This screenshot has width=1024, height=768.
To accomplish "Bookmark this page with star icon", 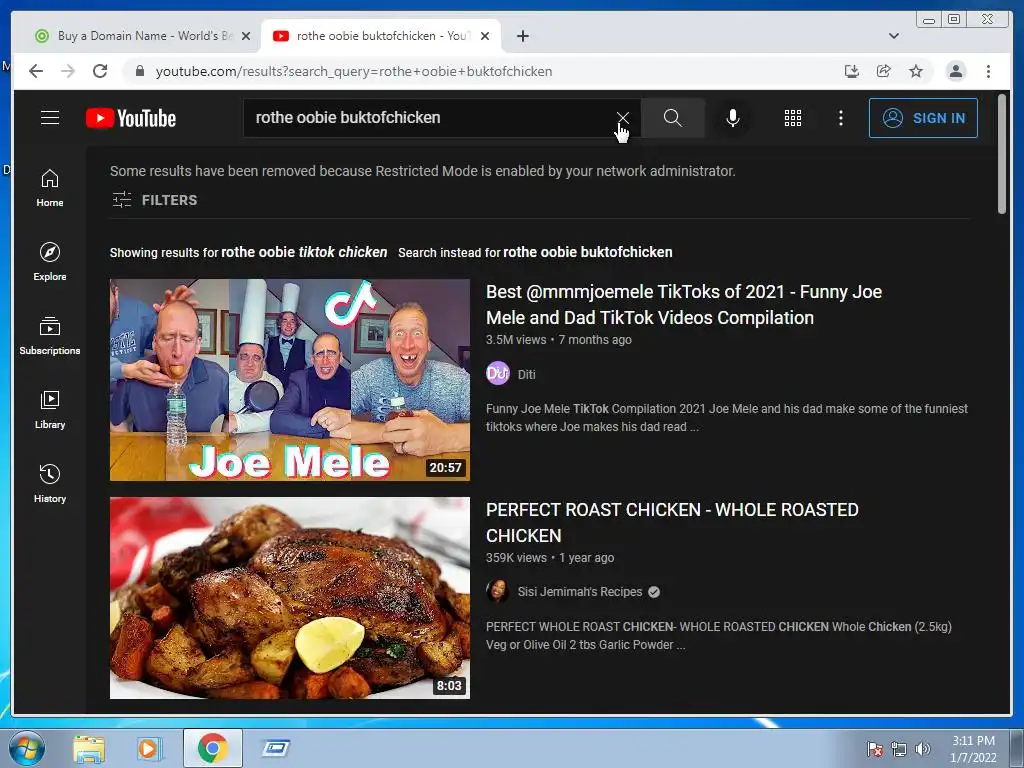I will click(916, 71).
